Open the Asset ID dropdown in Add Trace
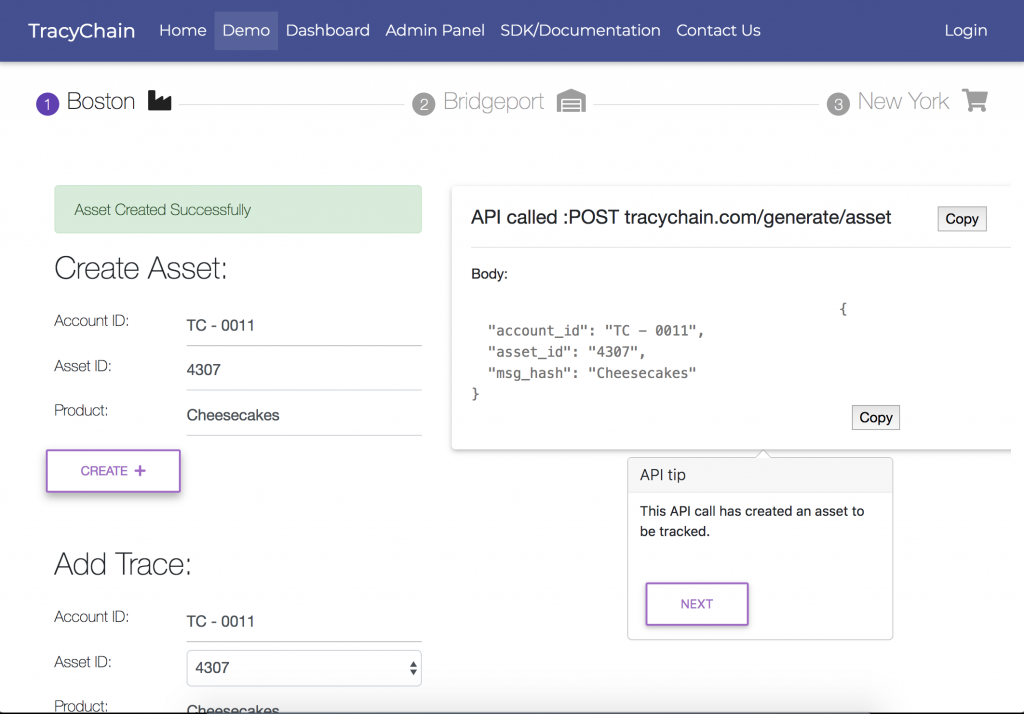The image size is (1024, 714). click(x=304, y=668)
